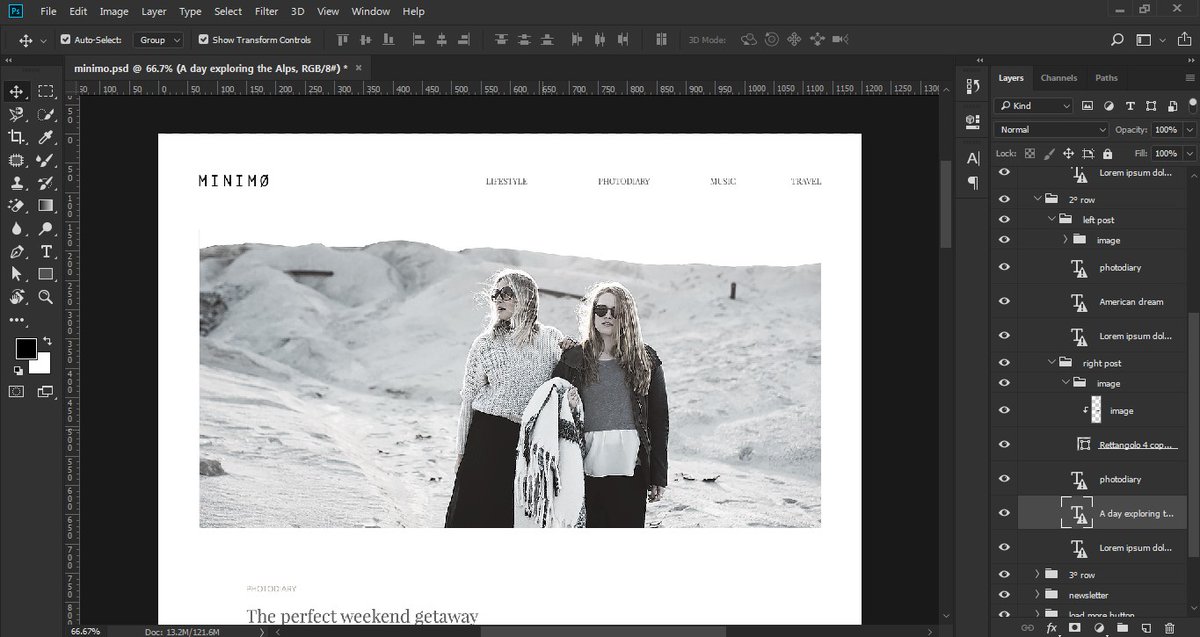Filter layers by type layers

point(1130,106)
